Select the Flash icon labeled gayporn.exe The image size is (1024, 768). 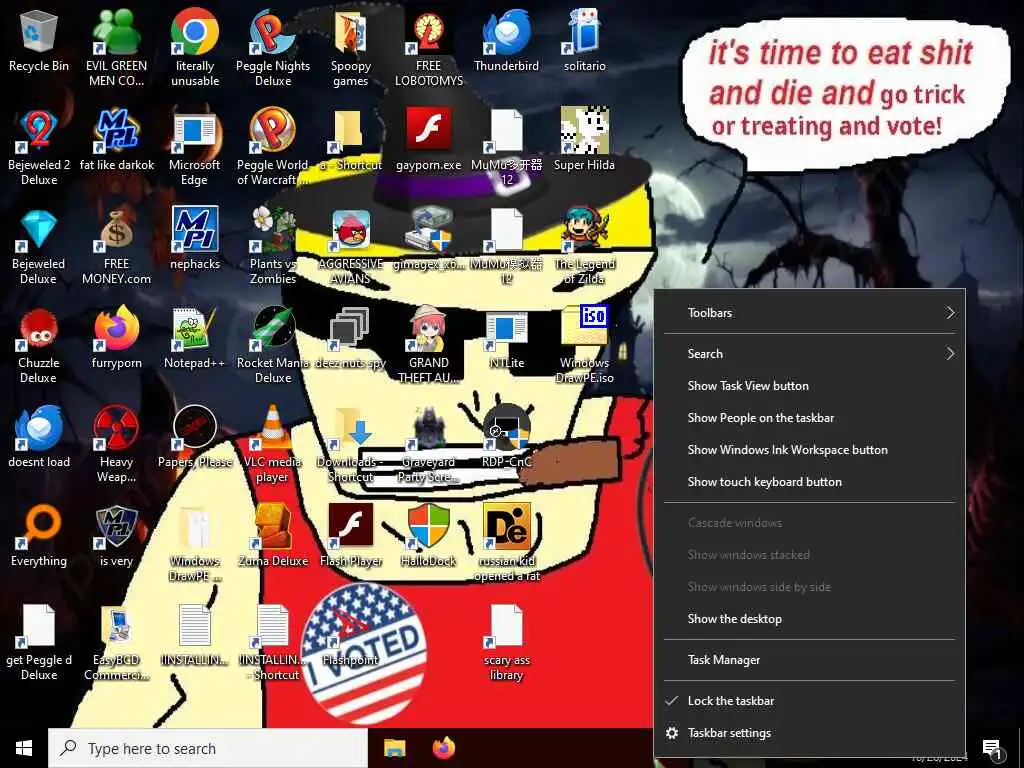point(428,129)
